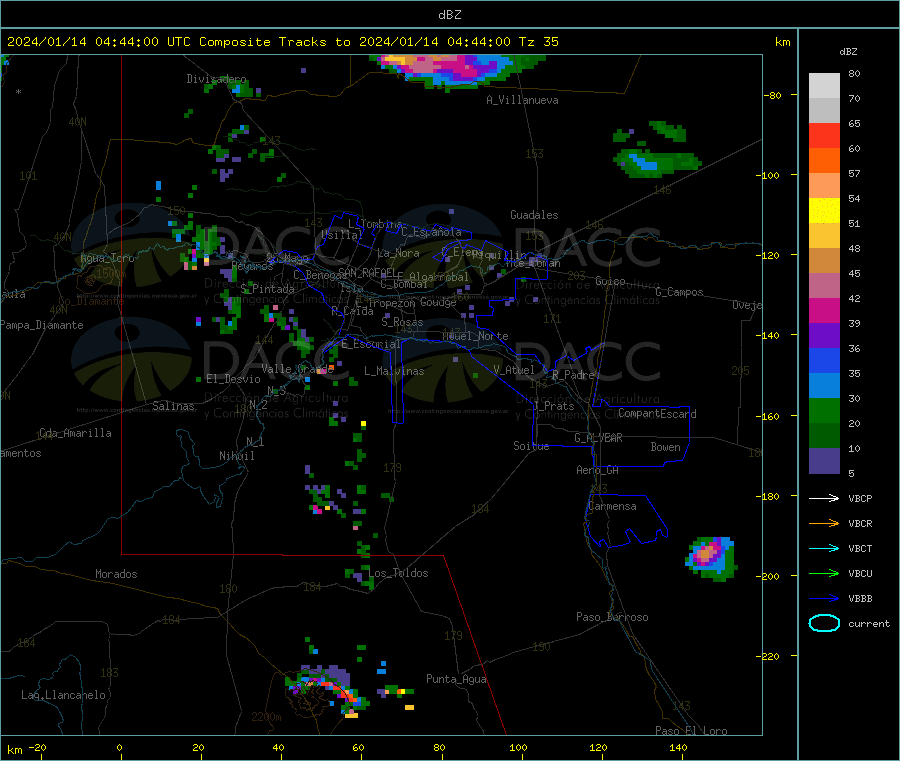
Task: Click the Morados location label
Action: 117,574
